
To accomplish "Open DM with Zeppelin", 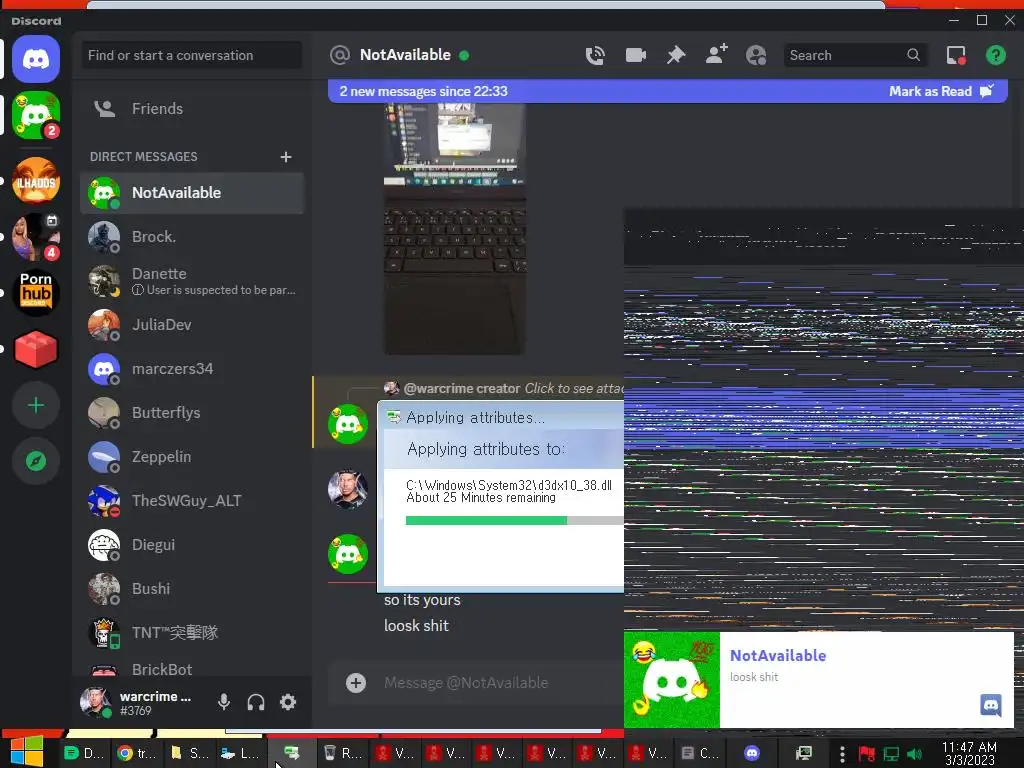I will coord(191,456).
